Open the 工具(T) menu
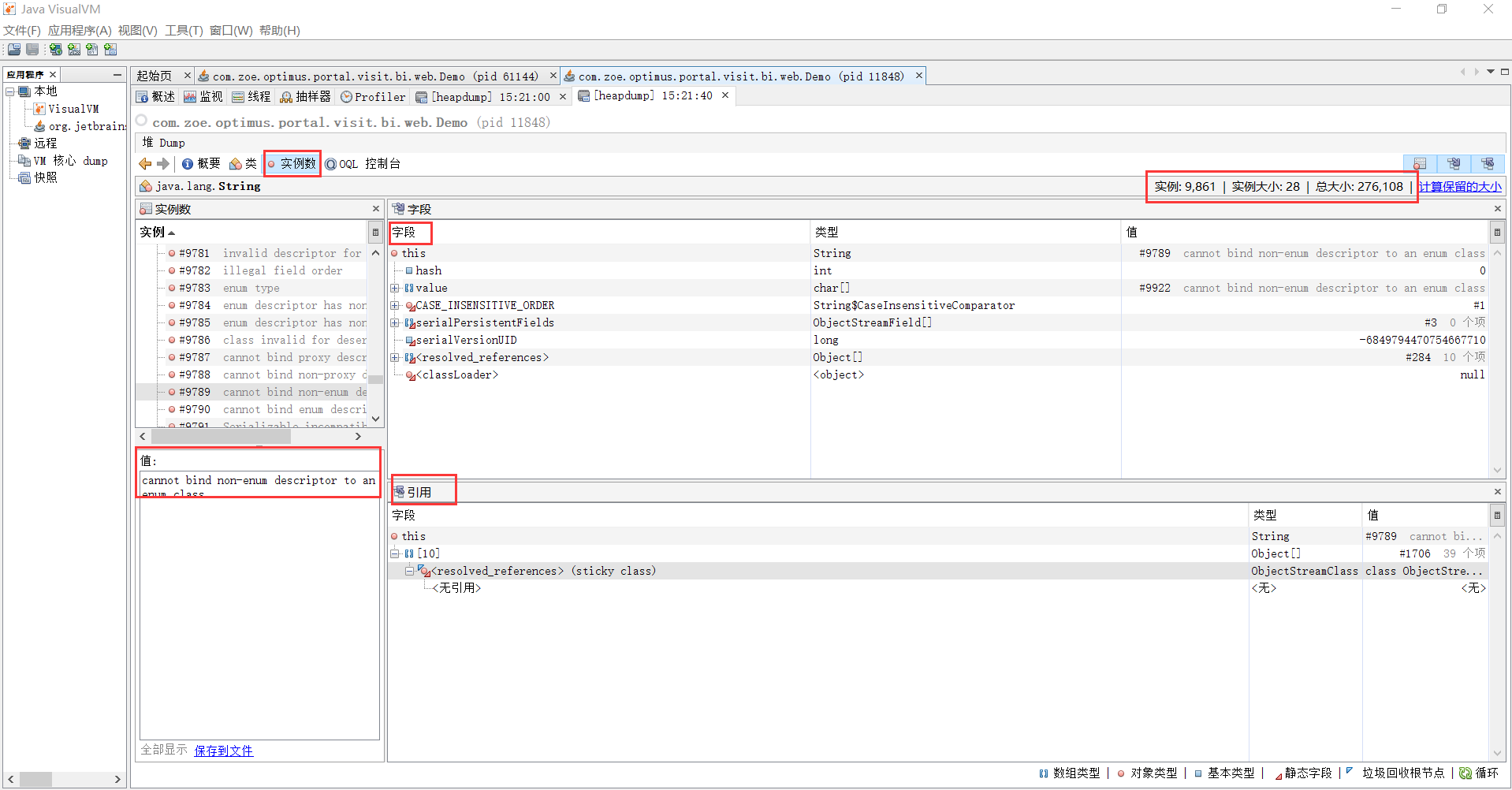Image resolution: width=1512 pixels, height=790 pixels. (x=184, y=31)
